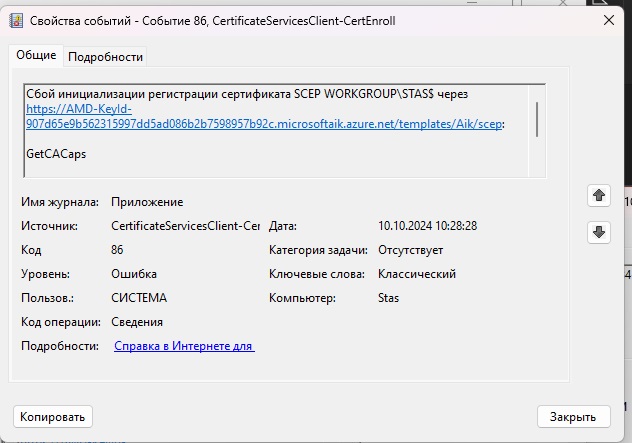Open the Подробности tab
Screen dimensions: 632x443
point(105,57)
